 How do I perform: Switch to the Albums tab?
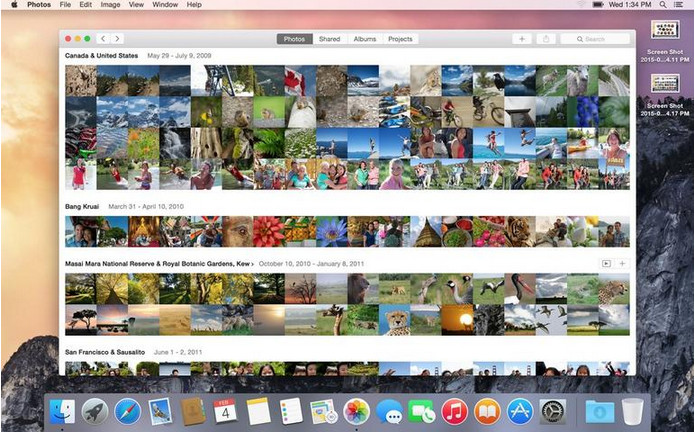(x=365, y=39)
